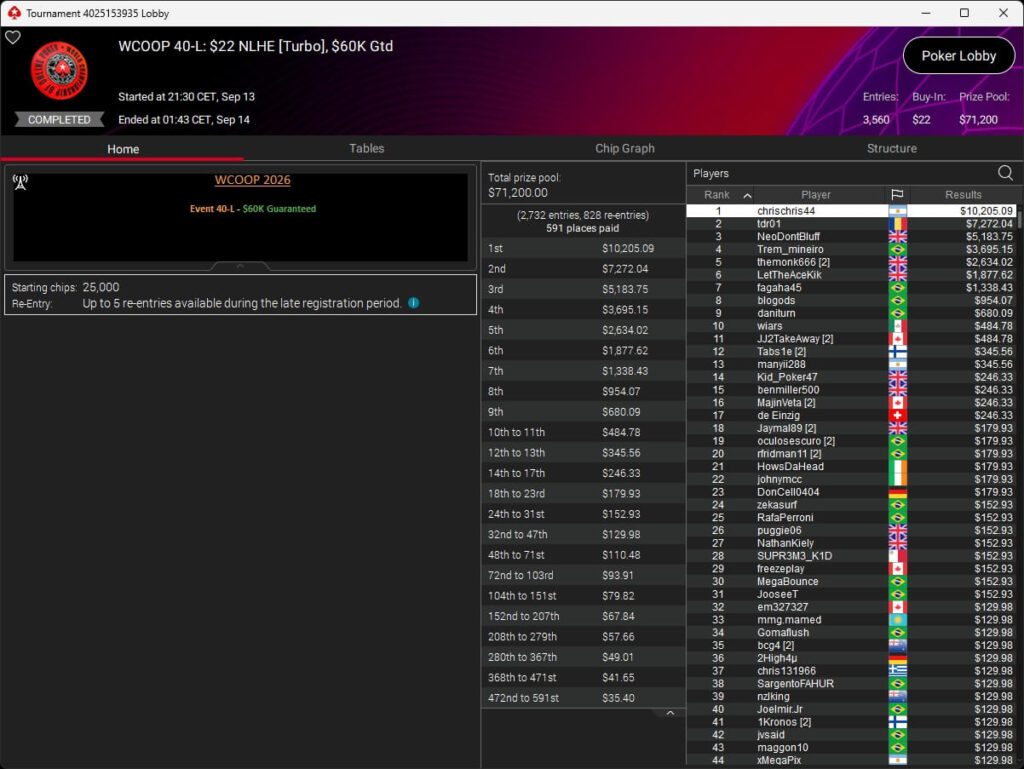The height and width of the screenshot is (769, 1024).
Task: Open the Chip Graph tab
Action: [624, 148]
